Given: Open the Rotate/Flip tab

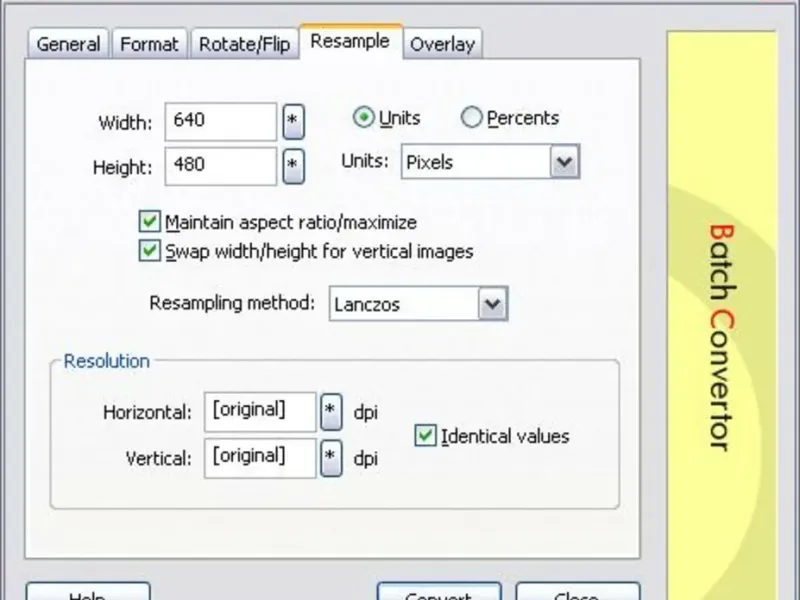Looking at the screenshot, I should pyautogui.click(x=244, y=44).
